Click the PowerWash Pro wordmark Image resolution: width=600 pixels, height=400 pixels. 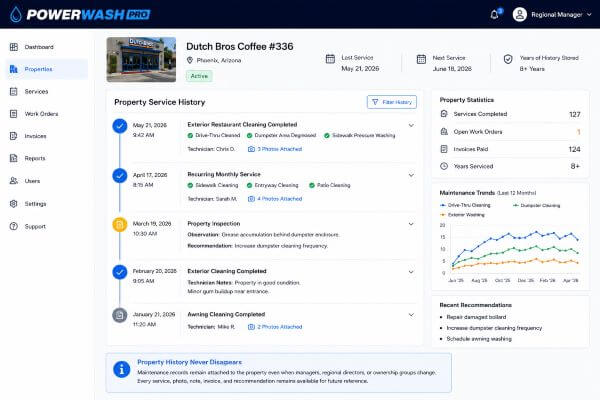click(x=88, y=15)
